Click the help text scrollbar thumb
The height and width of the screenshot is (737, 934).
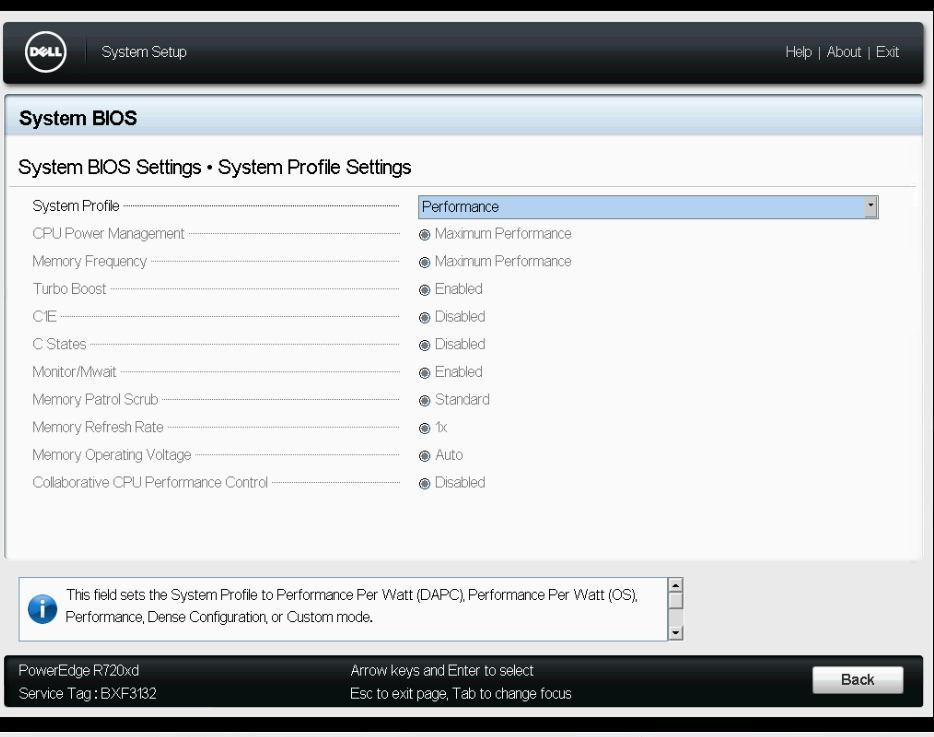click(675, 601)
